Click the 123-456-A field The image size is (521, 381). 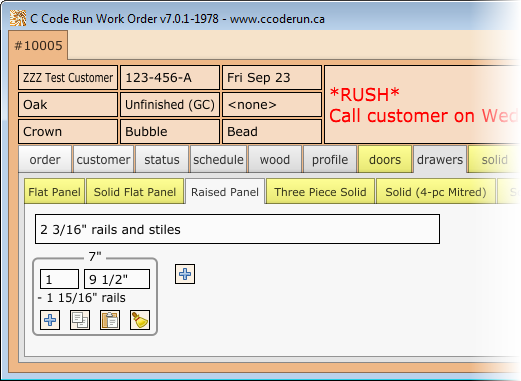[x=170, y=78]
